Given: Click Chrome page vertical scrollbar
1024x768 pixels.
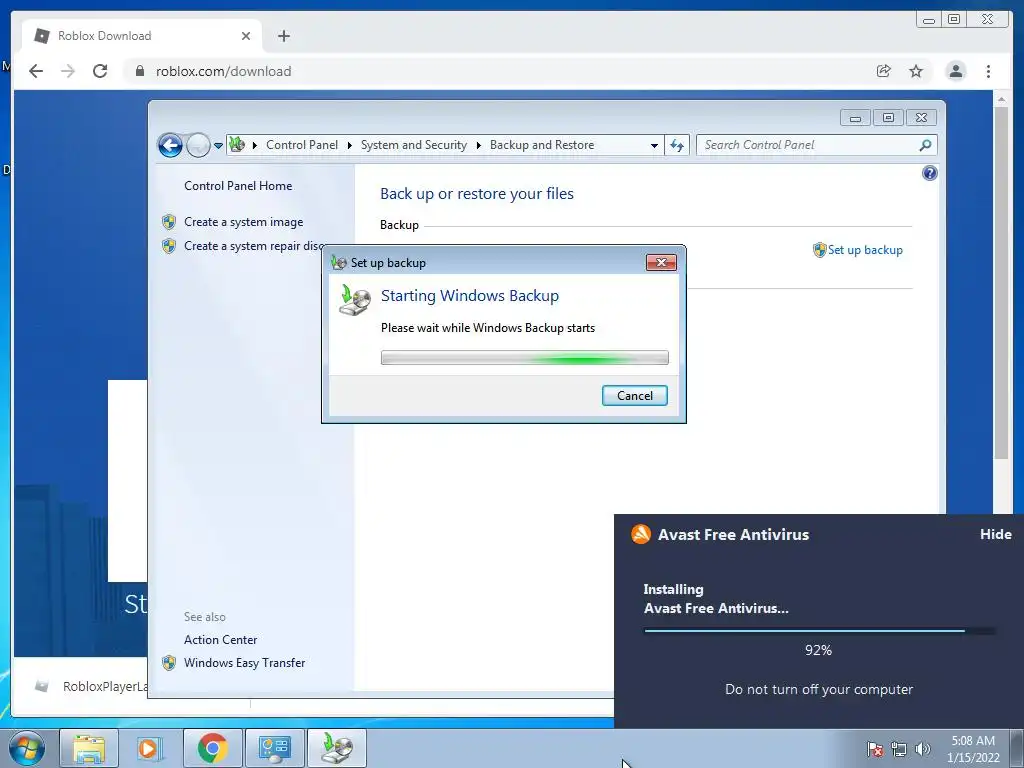Looking at the screenshot, I should 1001,283.
